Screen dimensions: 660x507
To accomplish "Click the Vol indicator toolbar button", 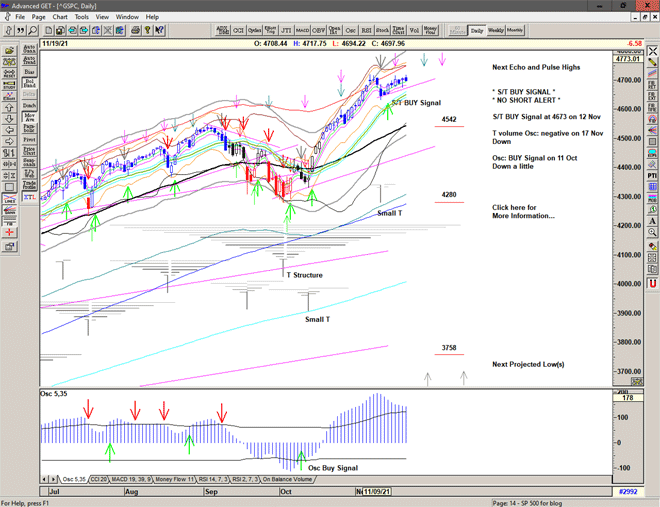I will pos(415,30).
